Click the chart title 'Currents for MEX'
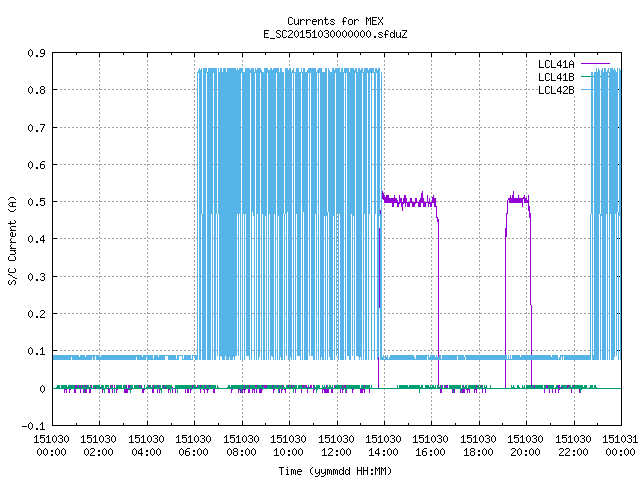The width and height of the screenshot is (640, 480). (x=335, y=21)
